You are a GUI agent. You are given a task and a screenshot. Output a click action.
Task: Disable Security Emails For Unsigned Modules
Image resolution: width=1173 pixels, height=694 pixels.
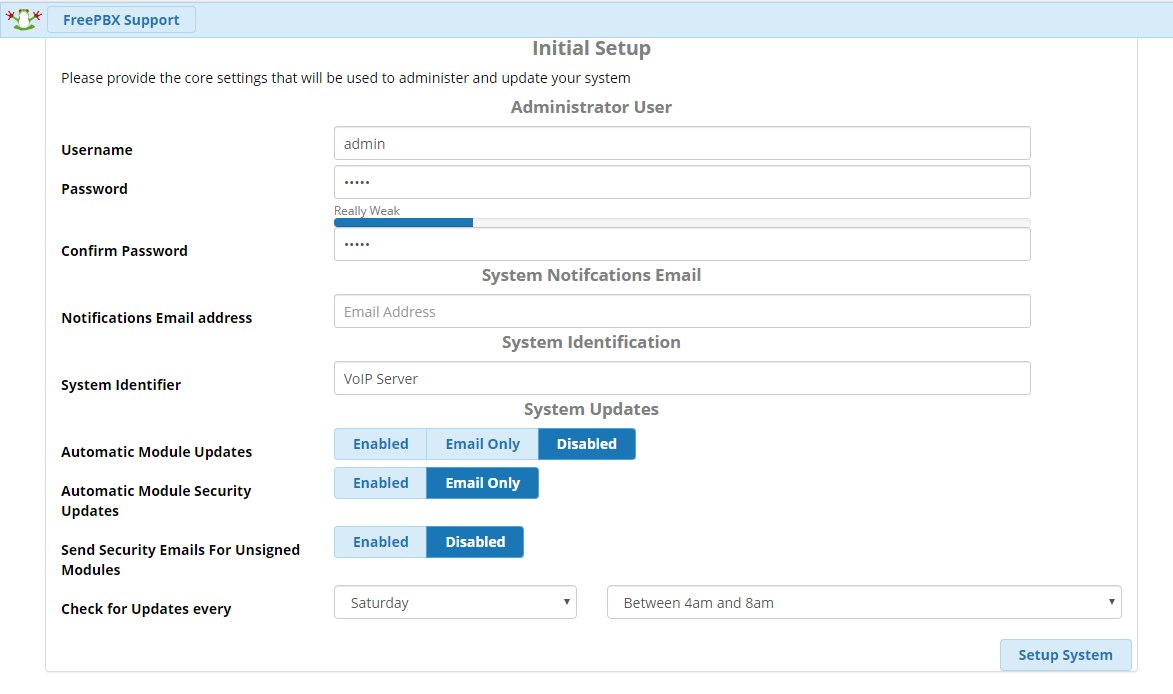coord(475,542)
